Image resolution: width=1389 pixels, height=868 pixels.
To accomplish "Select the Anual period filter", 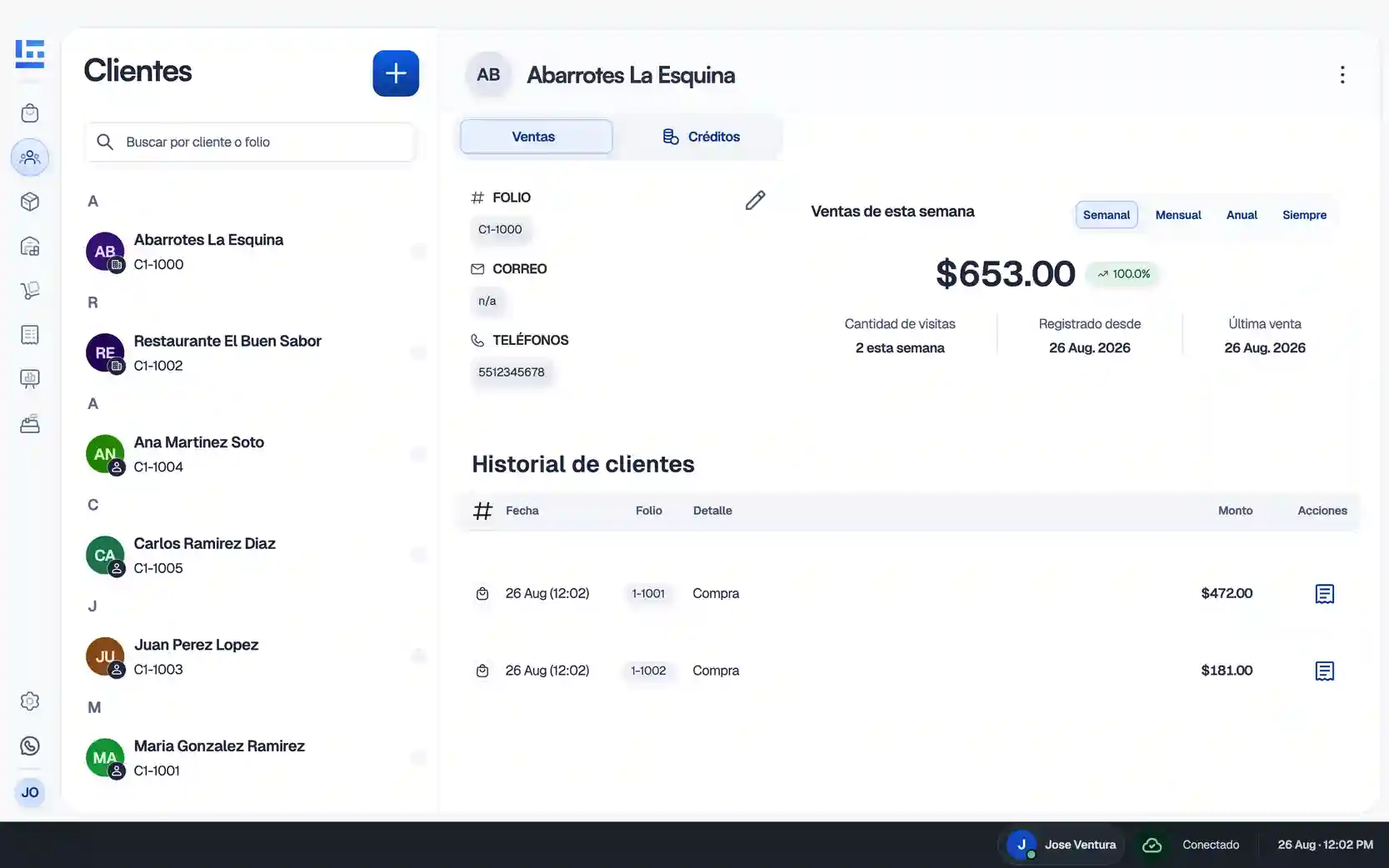I will (x=1242, y=215).
